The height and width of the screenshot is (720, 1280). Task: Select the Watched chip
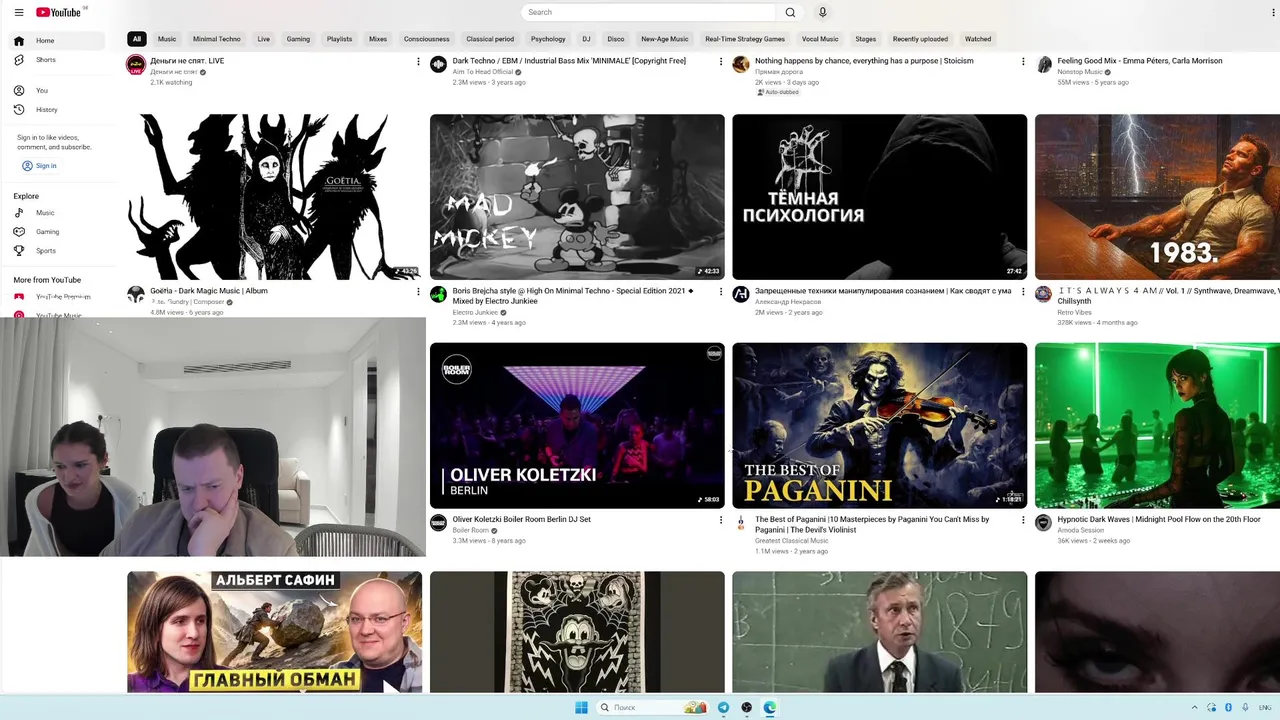(978, 39)
